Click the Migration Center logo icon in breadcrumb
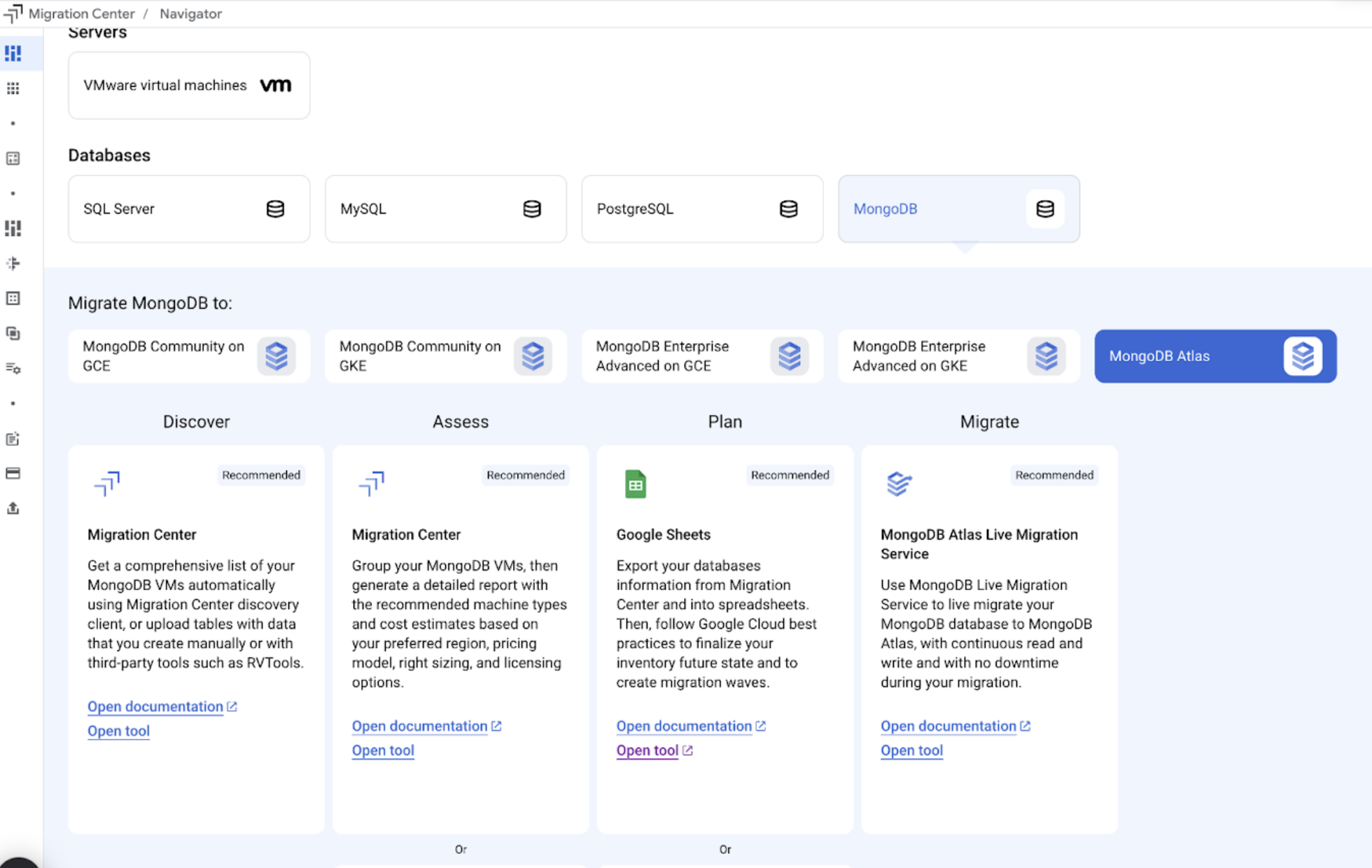This screenshot has width=1372, height=868. point(13,13)
